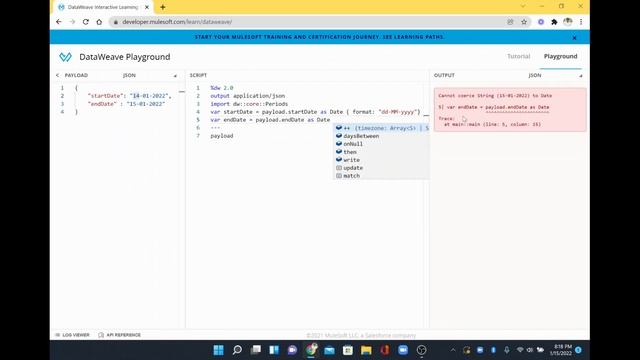Click the system tray clock showing 8:18 PM
640x360 pixels.
(561, 350)
